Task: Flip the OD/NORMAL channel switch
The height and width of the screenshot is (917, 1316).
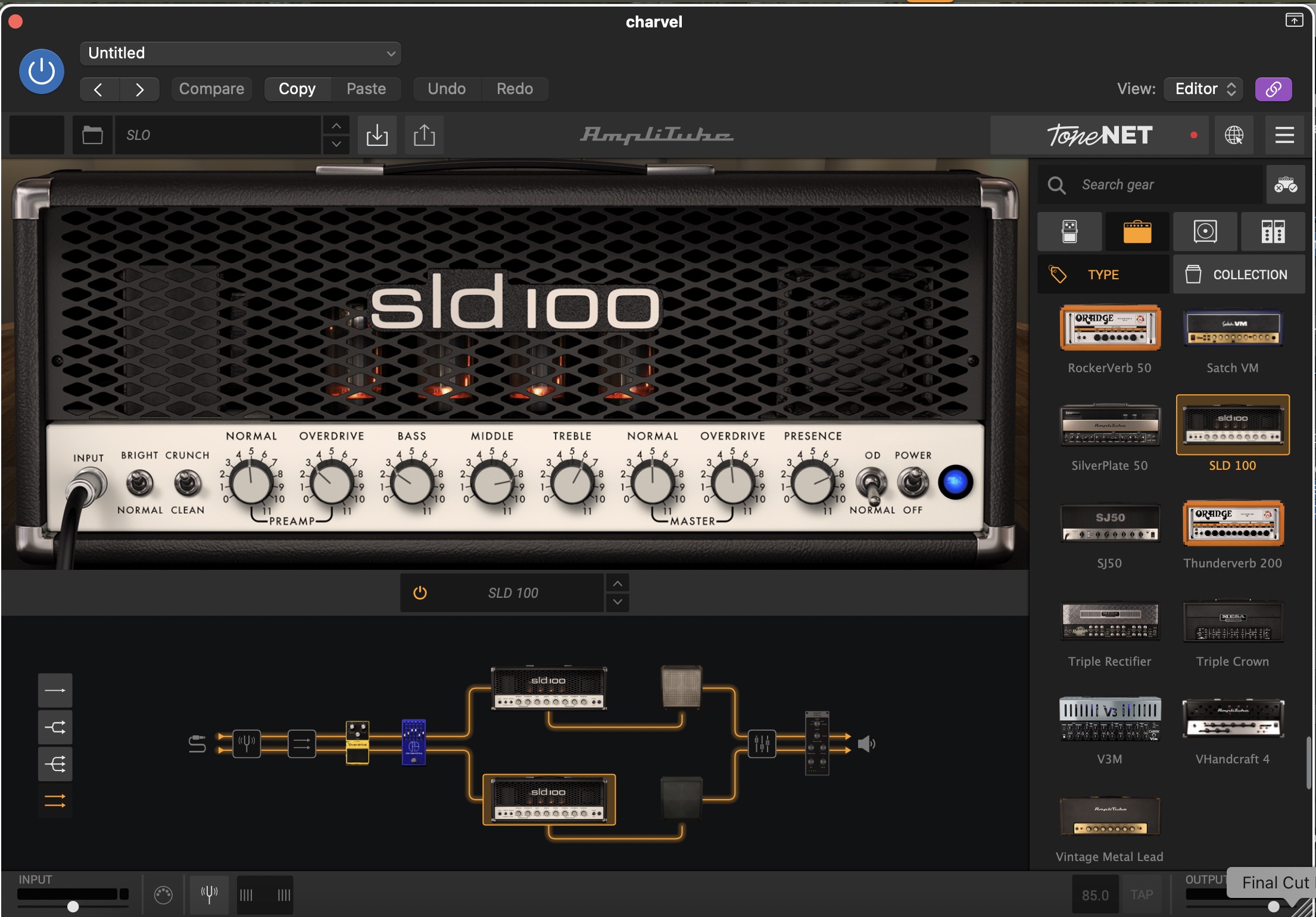Action: point(871,484)
